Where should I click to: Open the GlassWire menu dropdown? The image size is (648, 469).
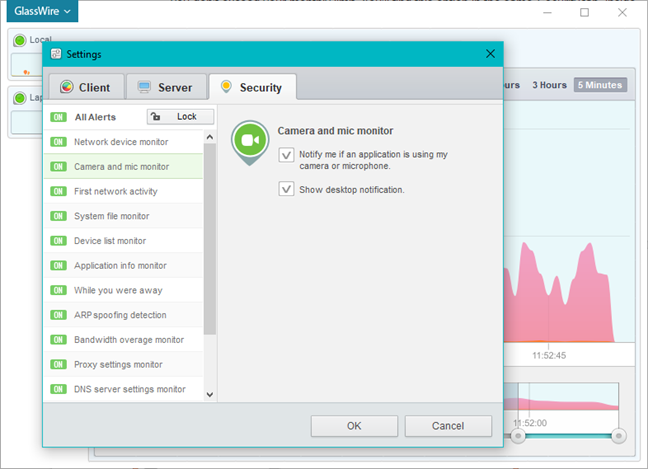42,11
